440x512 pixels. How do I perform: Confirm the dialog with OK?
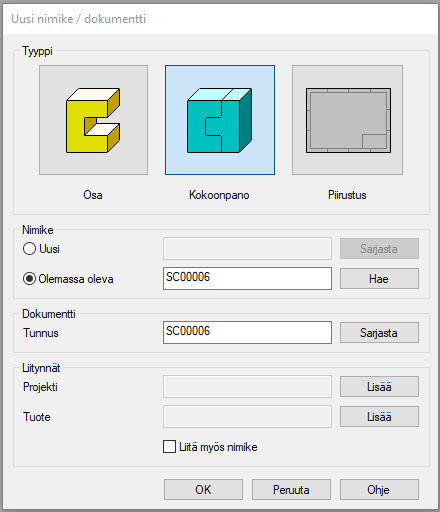[203, 490]
